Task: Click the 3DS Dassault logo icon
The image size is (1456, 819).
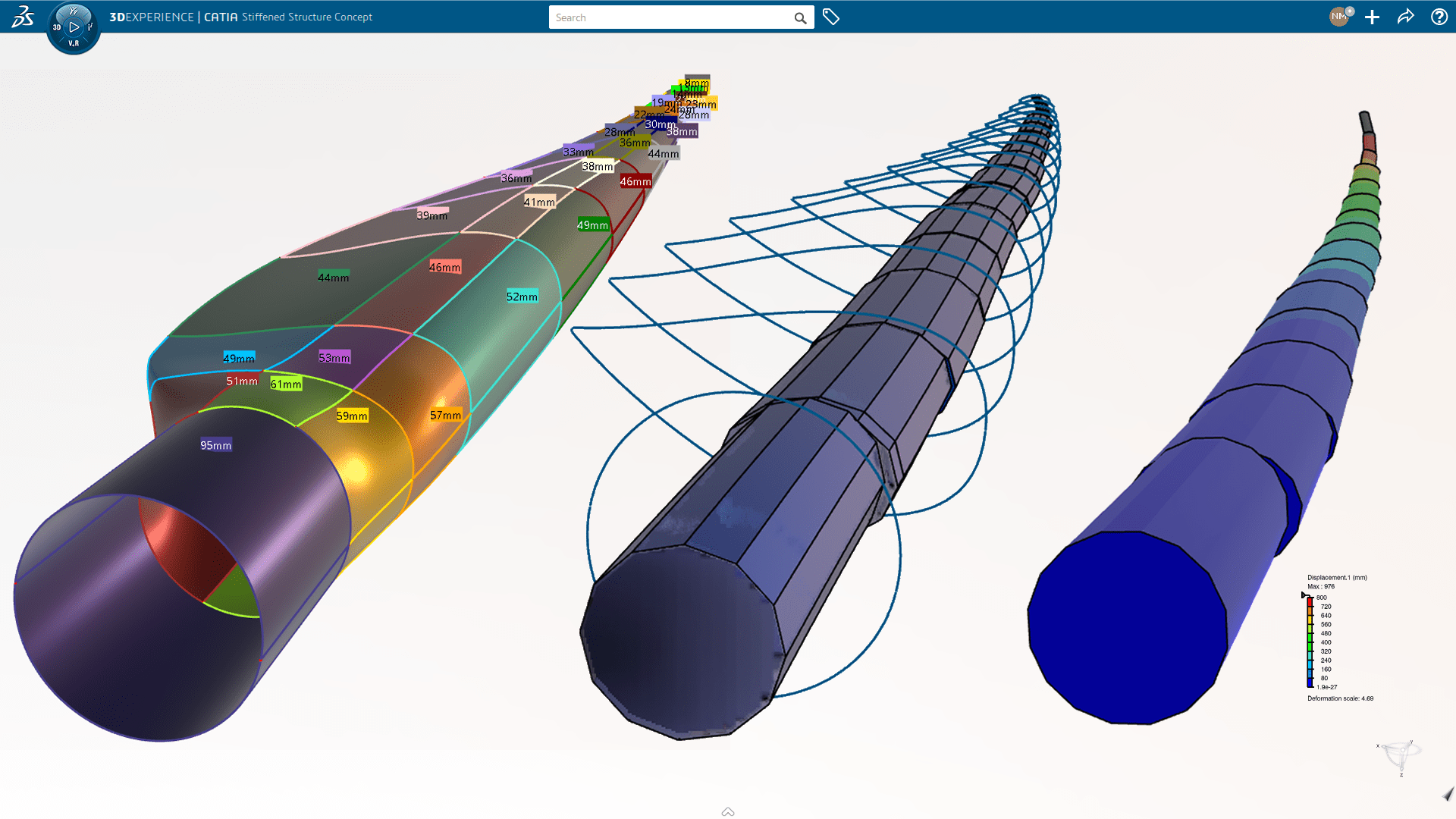Action: [x=22, y=17]
